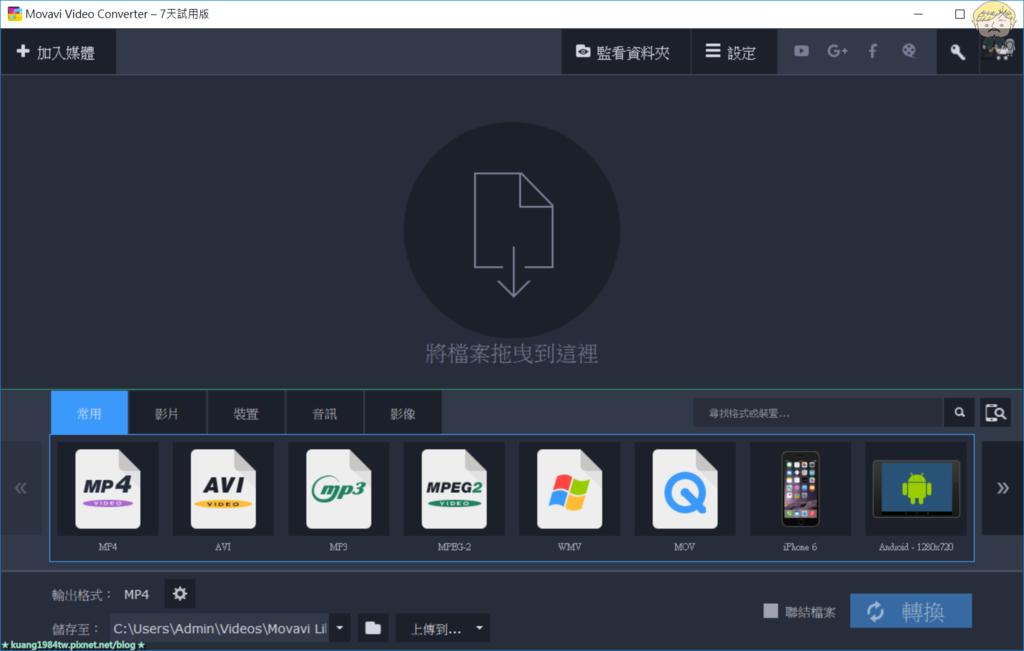Minimize the Movavi Video Converter window
This screenshot has height=651, width=1024.
tap(918, 14)
